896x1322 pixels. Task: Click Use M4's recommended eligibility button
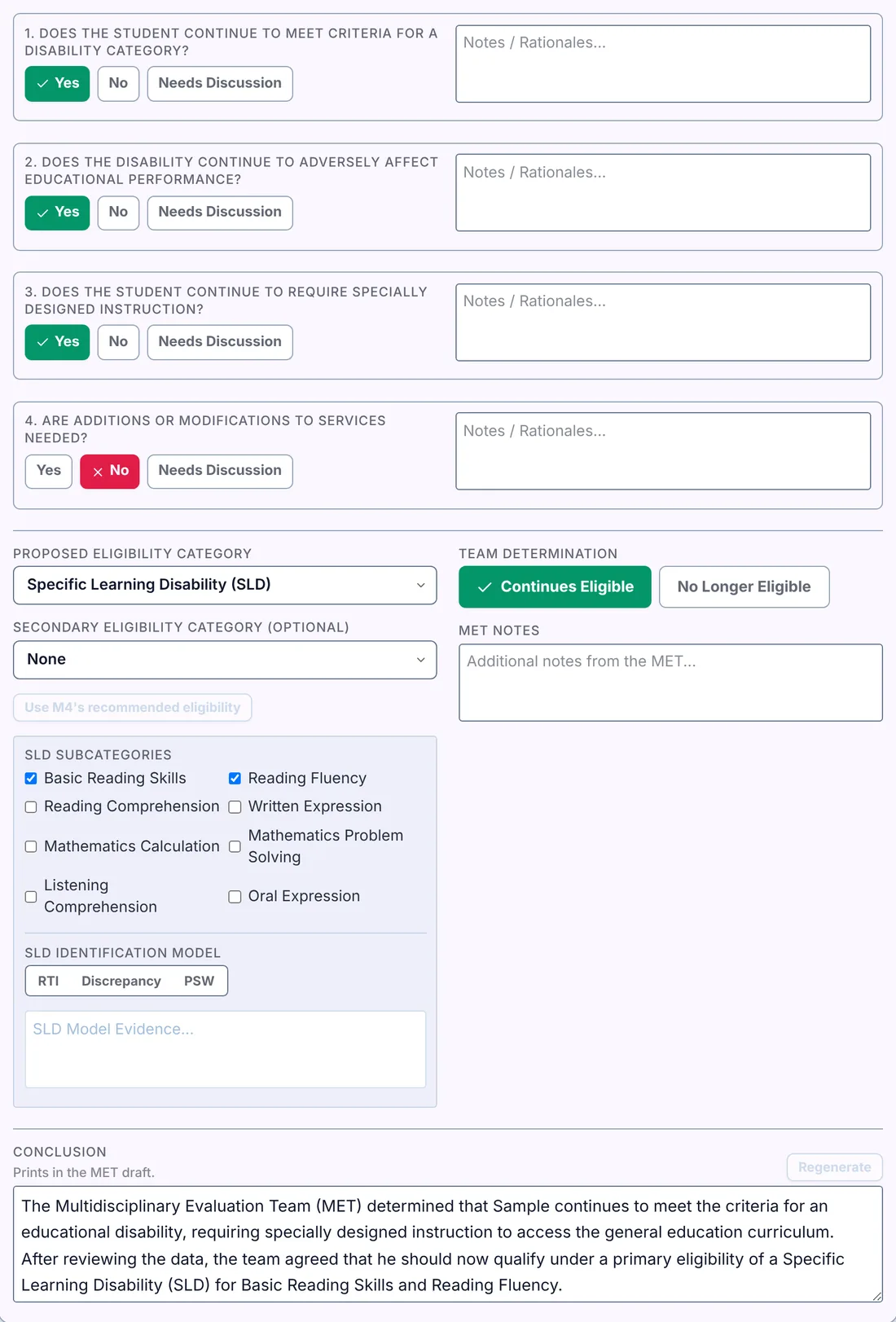133,708
